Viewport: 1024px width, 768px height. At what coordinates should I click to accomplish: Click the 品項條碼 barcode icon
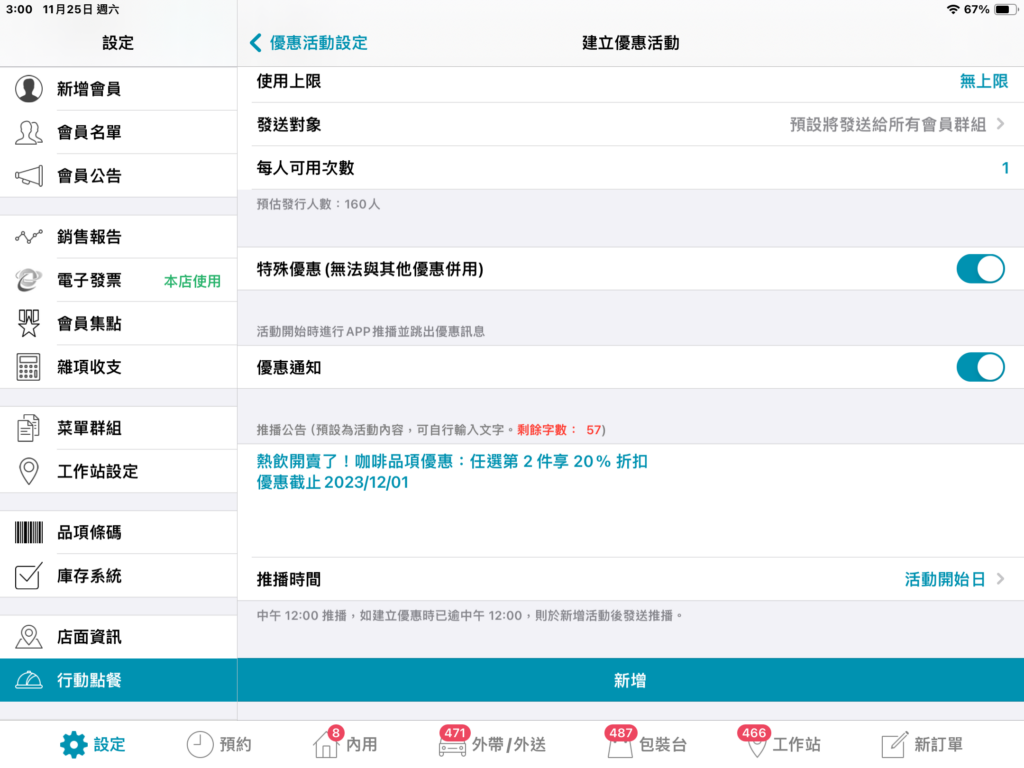tap(29, 533)
